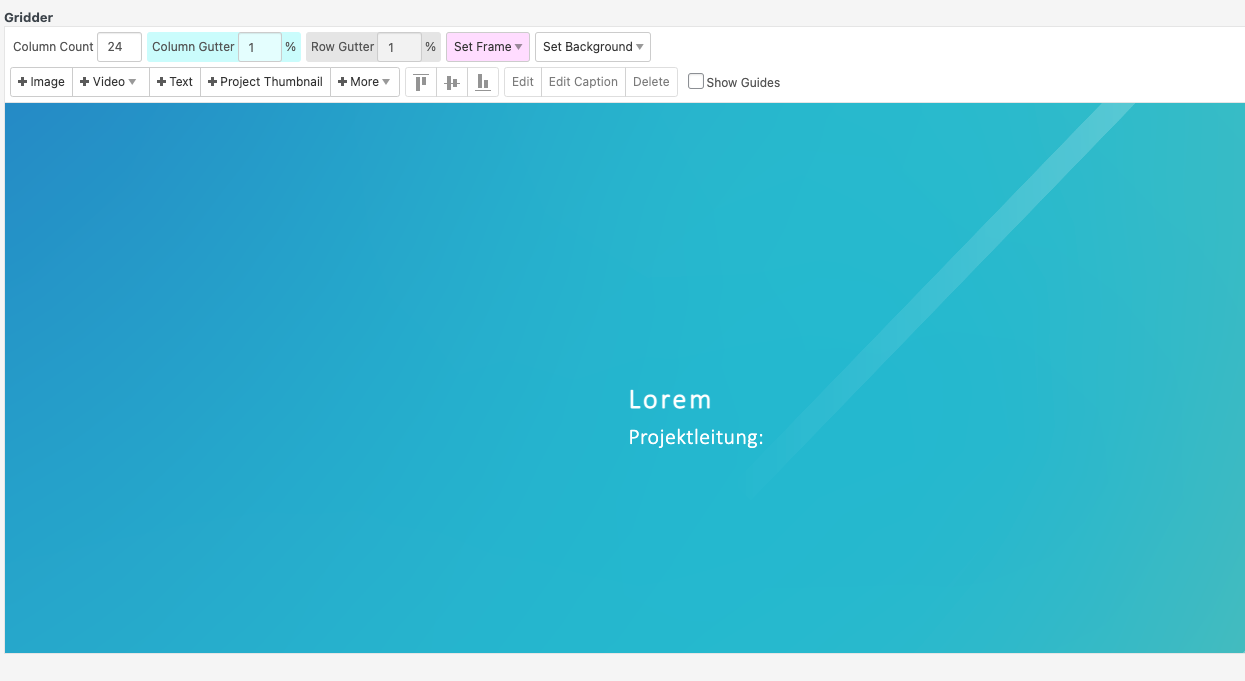Viewport: 1245px width, 681px height.
Task: Click the Gridder panel title
Action: tap(29, 17)
